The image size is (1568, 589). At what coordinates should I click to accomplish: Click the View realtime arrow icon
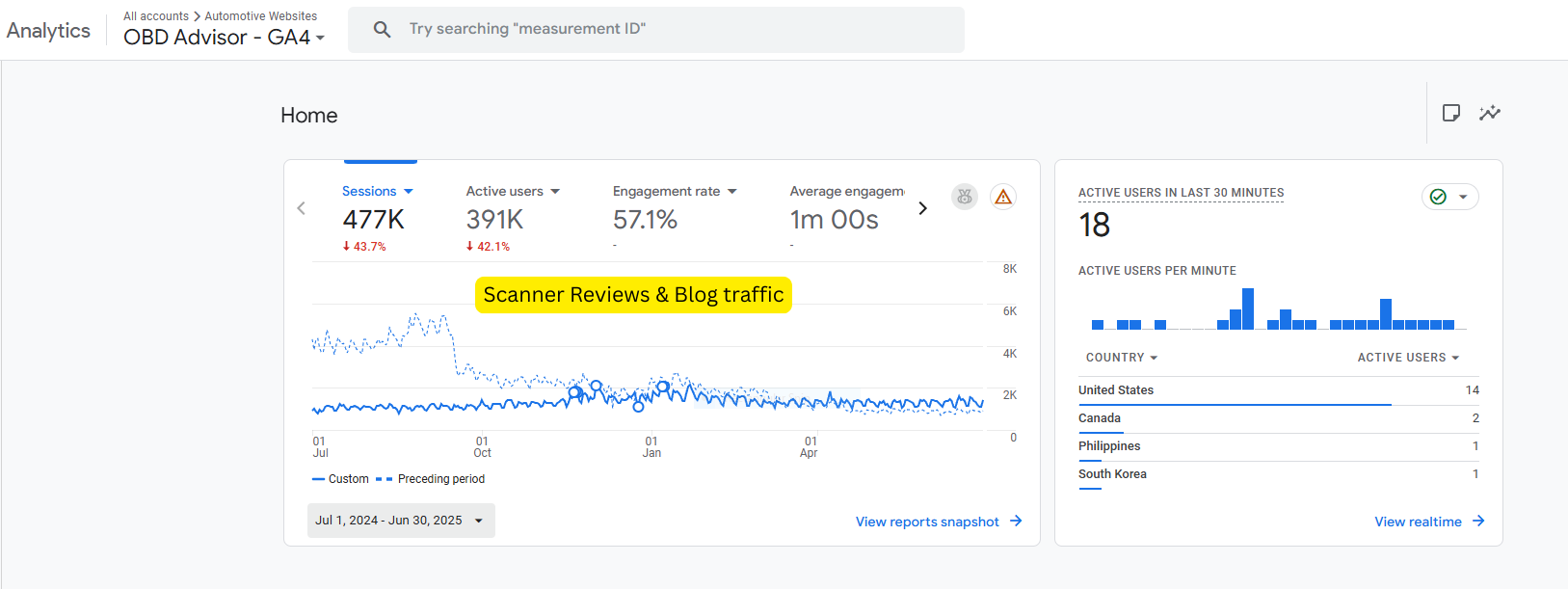[x=1478, y=521]
